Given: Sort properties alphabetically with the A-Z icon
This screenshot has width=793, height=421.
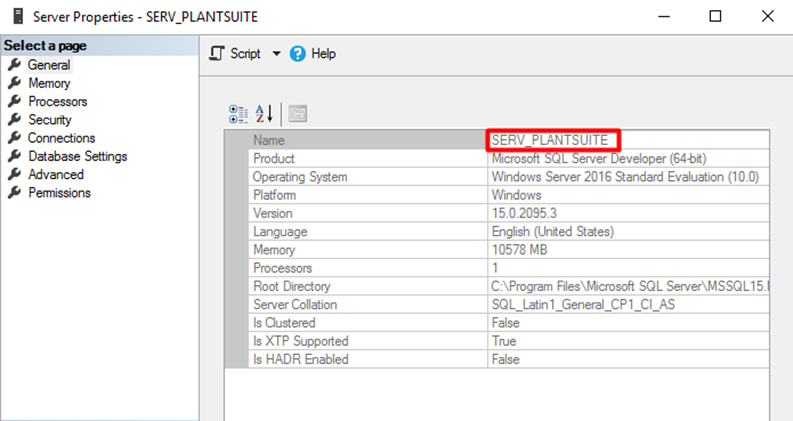Looking at the screenshot, I should tap(264, 114).
